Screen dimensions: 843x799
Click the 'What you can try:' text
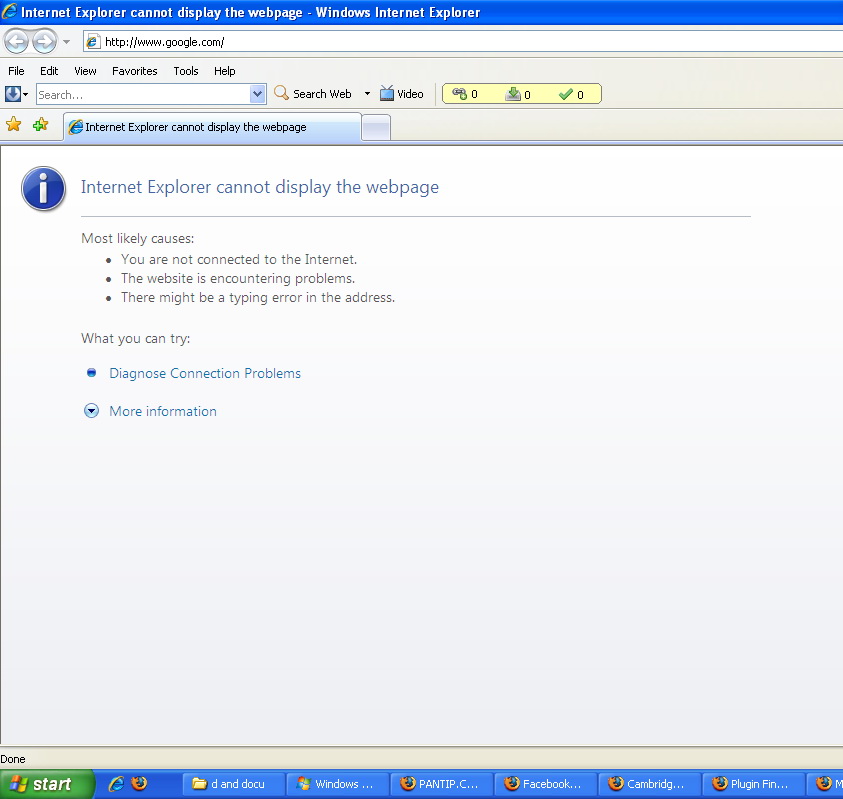[135, 338]
